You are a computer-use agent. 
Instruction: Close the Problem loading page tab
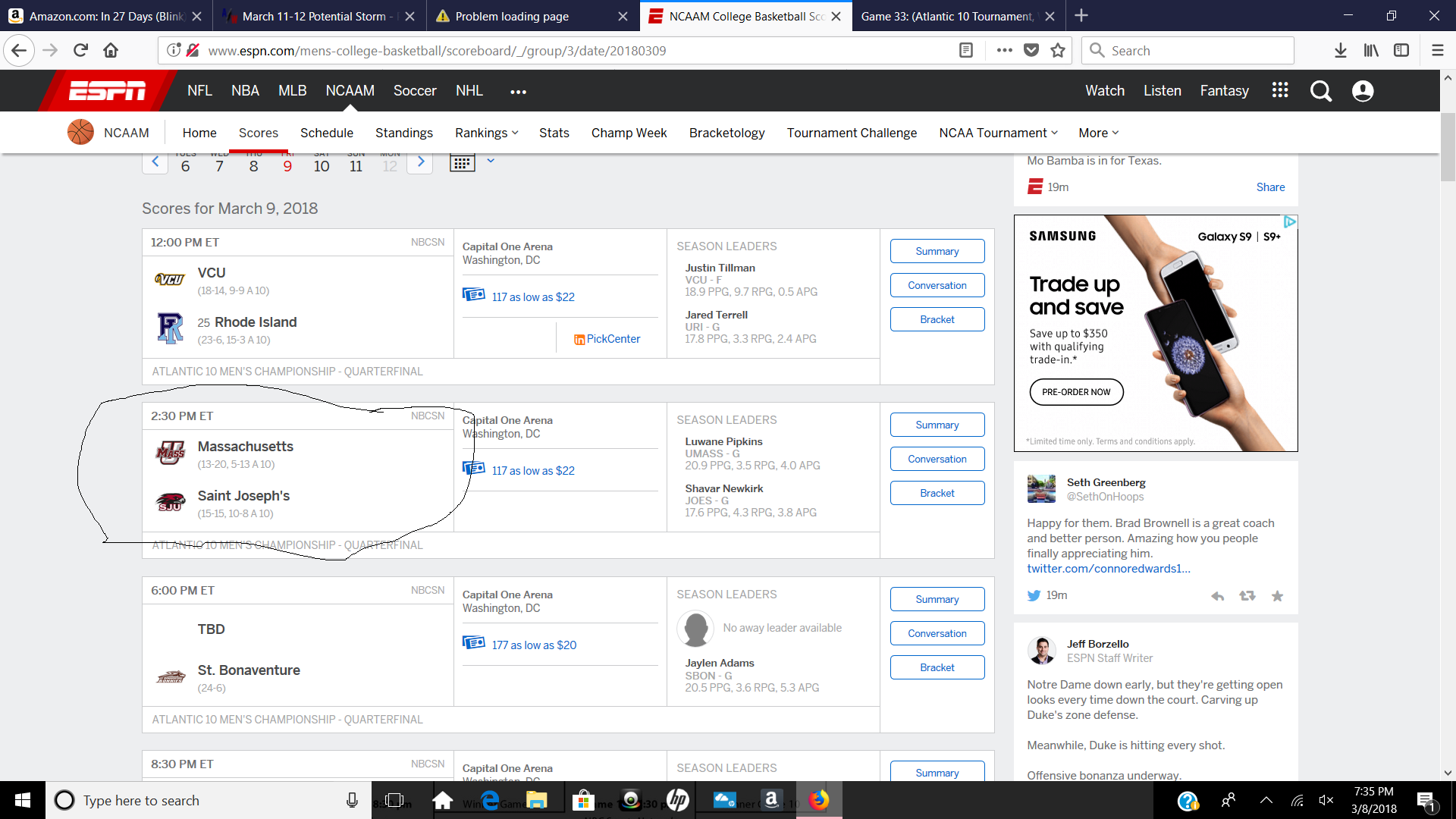(623, 16)
